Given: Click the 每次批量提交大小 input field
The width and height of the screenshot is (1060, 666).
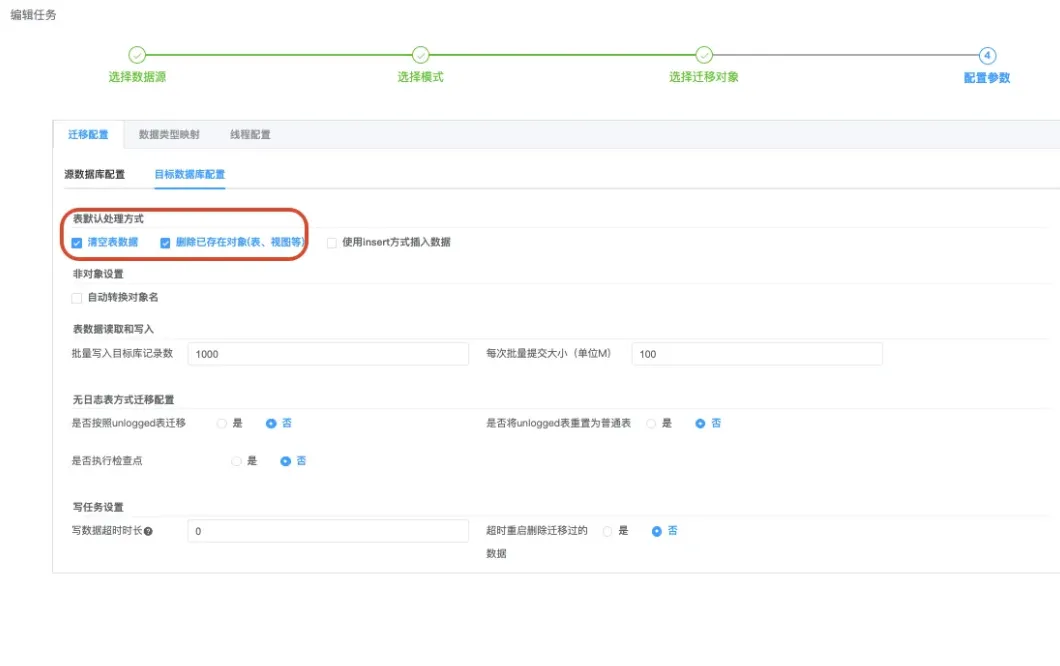Looking at the screenshot, I should click(x=756, y=354).
